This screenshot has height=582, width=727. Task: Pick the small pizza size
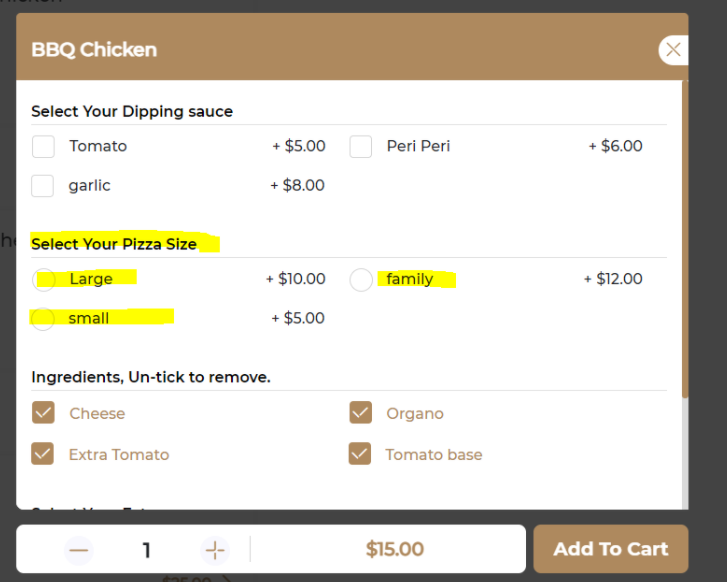pos(43,319)
